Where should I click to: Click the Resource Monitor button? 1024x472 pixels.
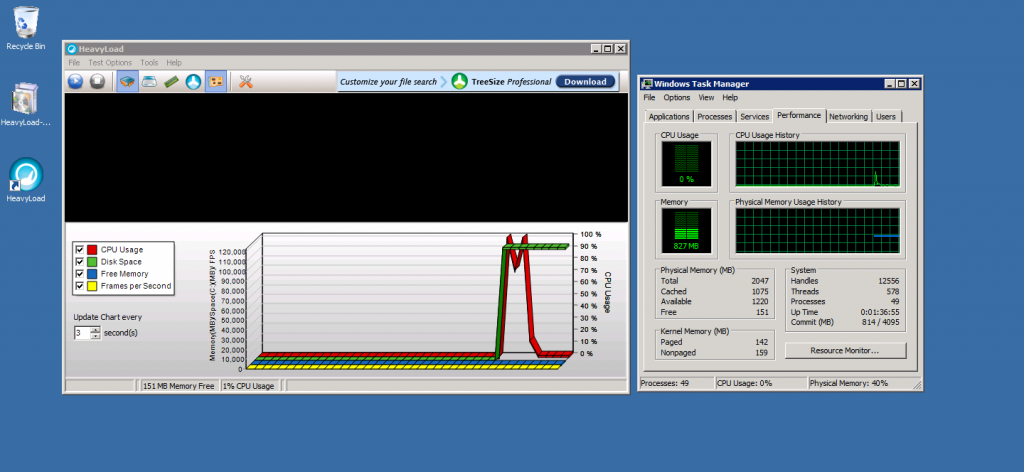tap(845, 351)
